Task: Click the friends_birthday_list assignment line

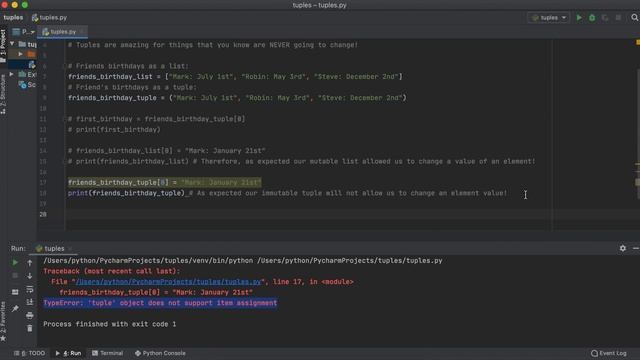Action: coord(235,76)
